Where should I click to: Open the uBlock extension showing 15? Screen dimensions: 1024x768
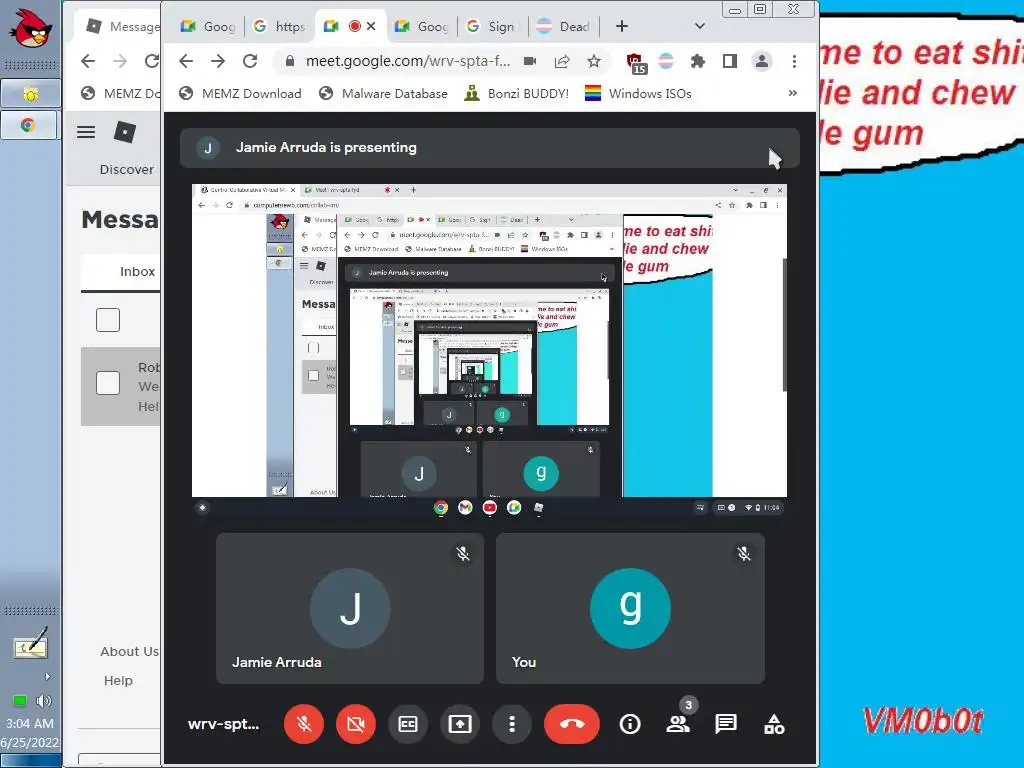point(635,63)
